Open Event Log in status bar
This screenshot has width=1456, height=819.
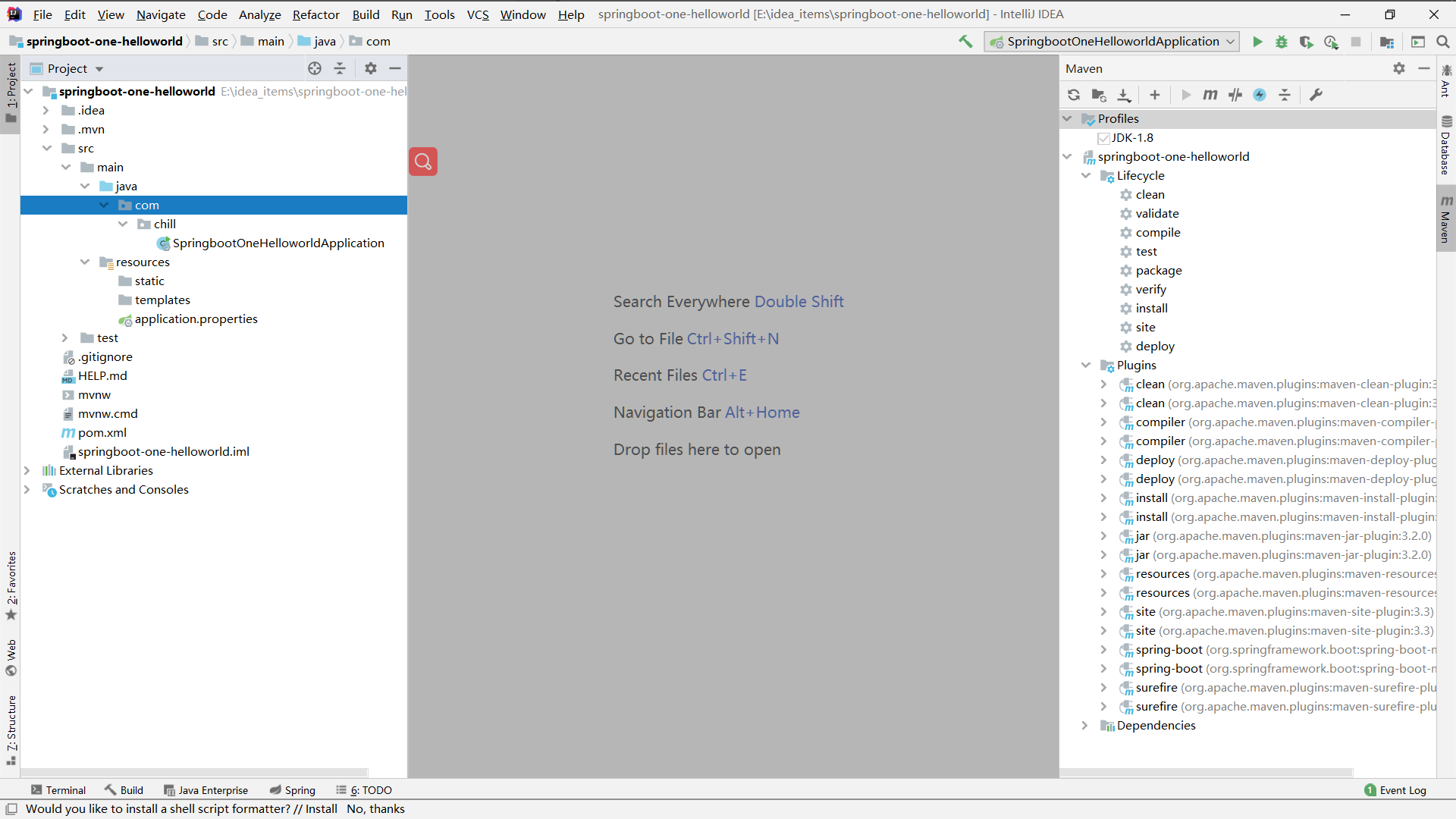coord(1395,790)
